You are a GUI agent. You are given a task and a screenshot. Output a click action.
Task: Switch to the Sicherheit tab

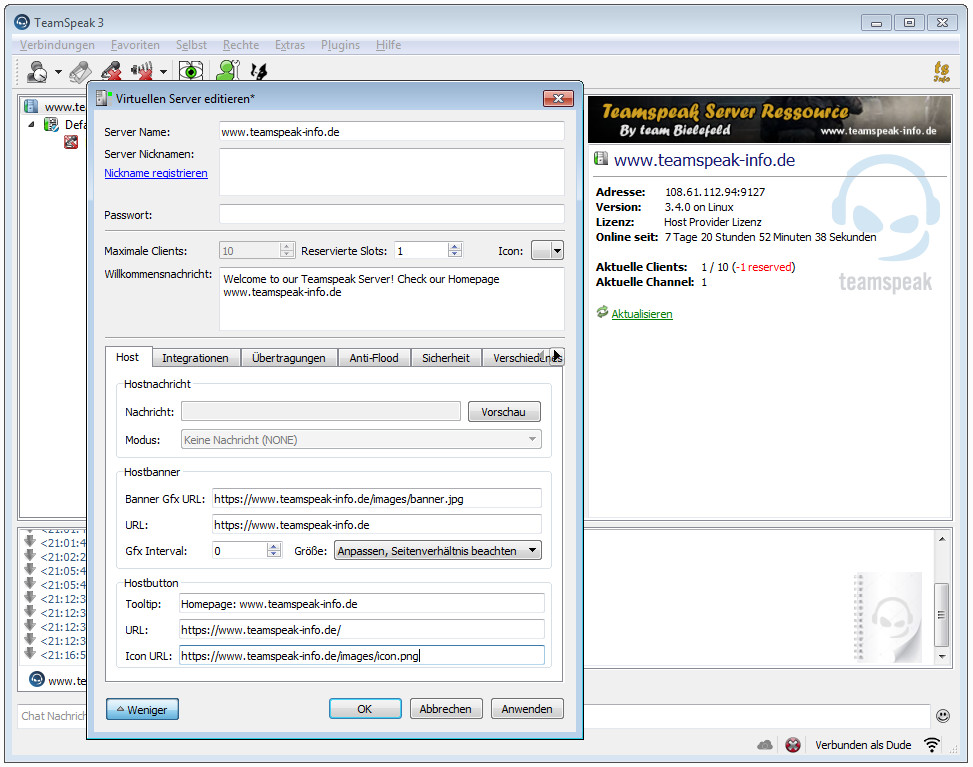[446, 358]
